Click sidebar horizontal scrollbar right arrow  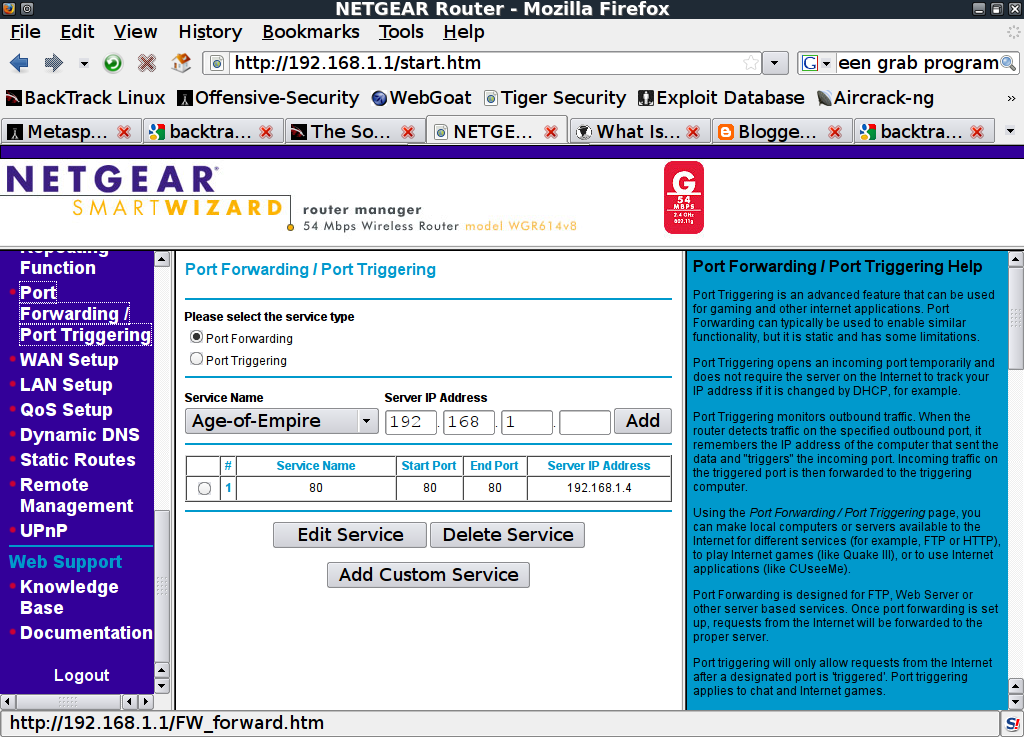coord(146,702)
